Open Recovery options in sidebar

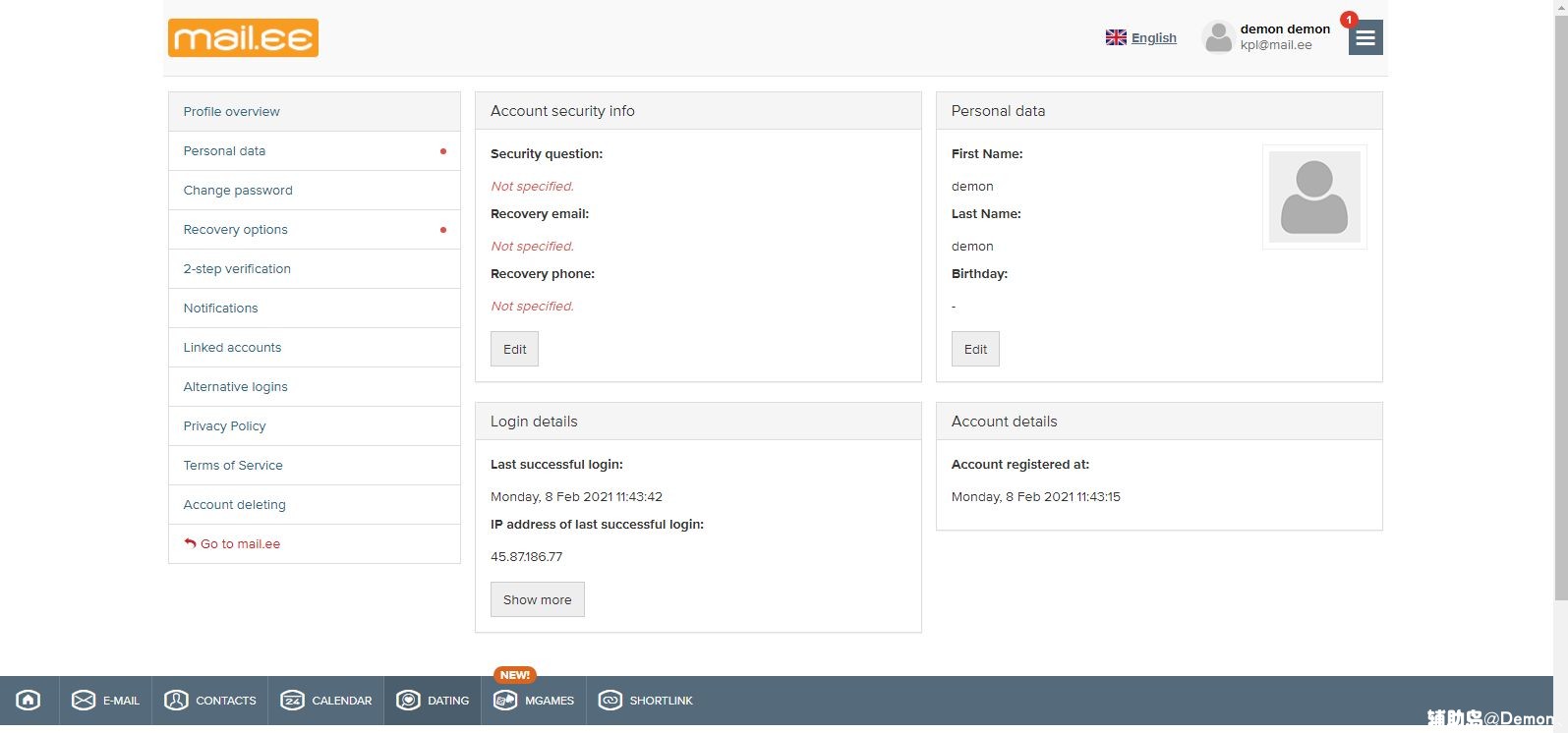tap(315, 230)
